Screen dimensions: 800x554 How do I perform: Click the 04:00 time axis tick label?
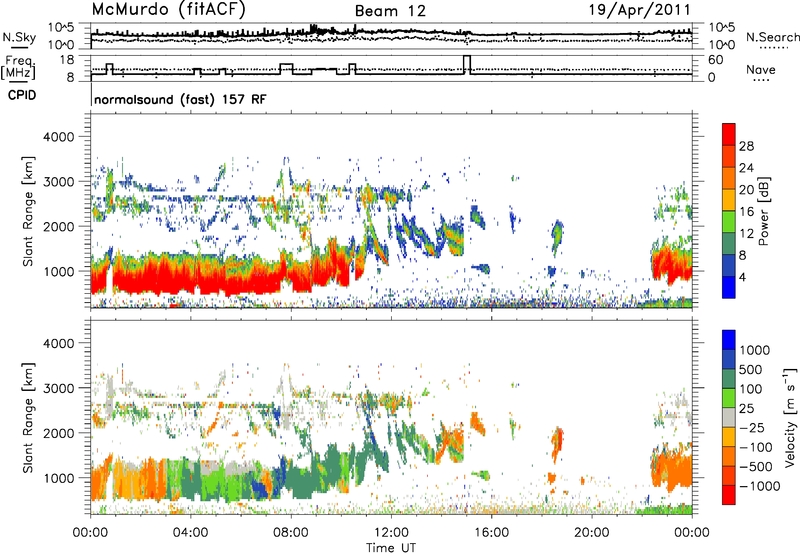pos(191,533)
